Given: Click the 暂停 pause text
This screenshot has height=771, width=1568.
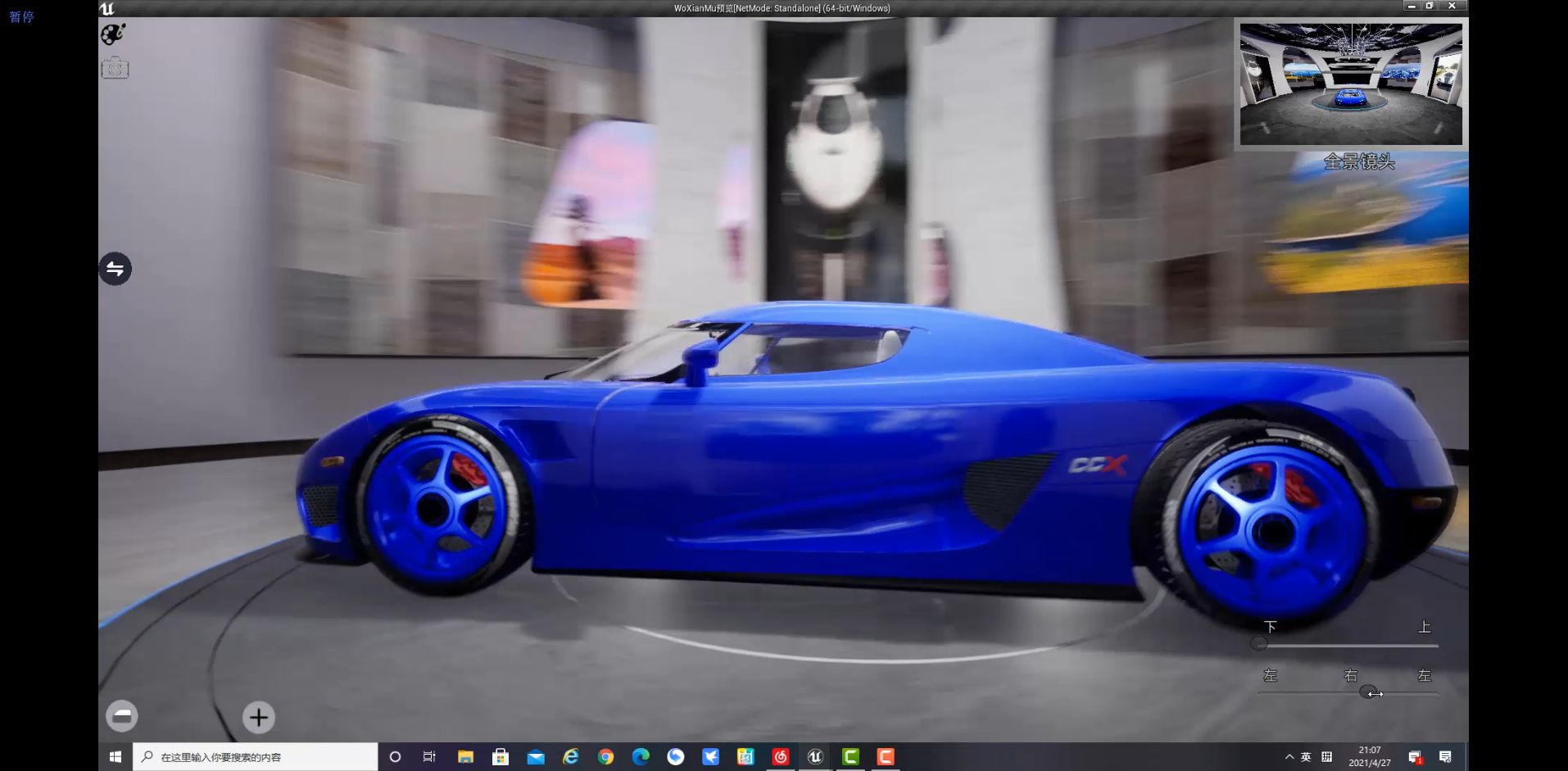Looking at the screenshot, I should [x=21, y=16].
